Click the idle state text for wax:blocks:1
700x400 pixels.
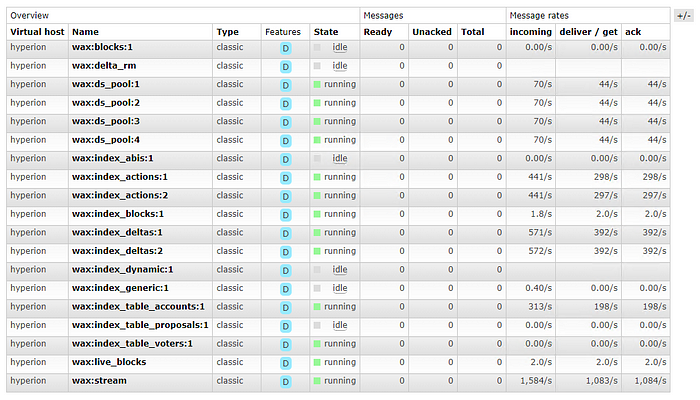point(340,47)
